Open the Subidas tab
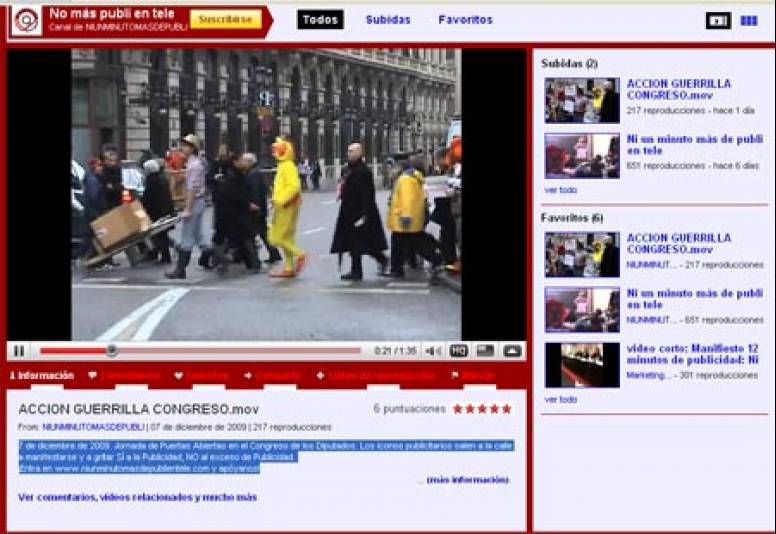The height and width of the screenshot is (534, 776). click(x=387, y=20)
